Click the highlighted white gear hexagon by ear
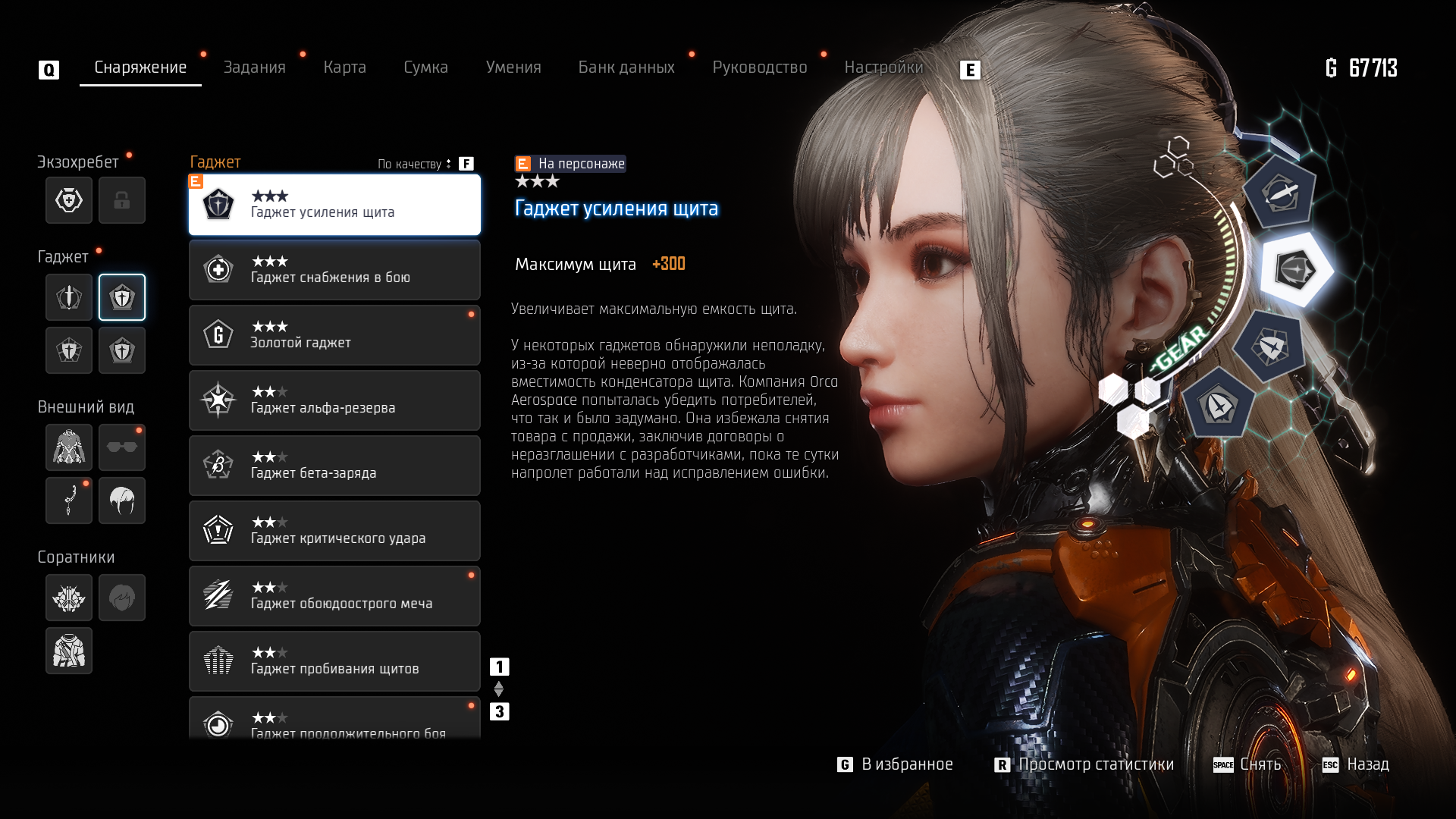This screenshot has width=1456, height=819. pos(1297,269)
